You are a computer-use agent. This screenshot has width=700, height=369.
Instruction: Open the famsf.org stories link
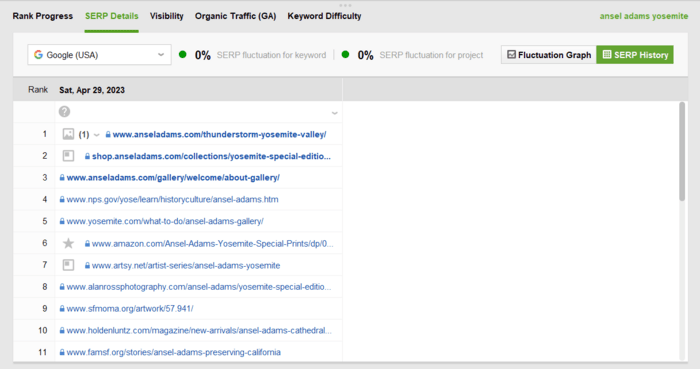pyautogui.click(x=174, y=352)
